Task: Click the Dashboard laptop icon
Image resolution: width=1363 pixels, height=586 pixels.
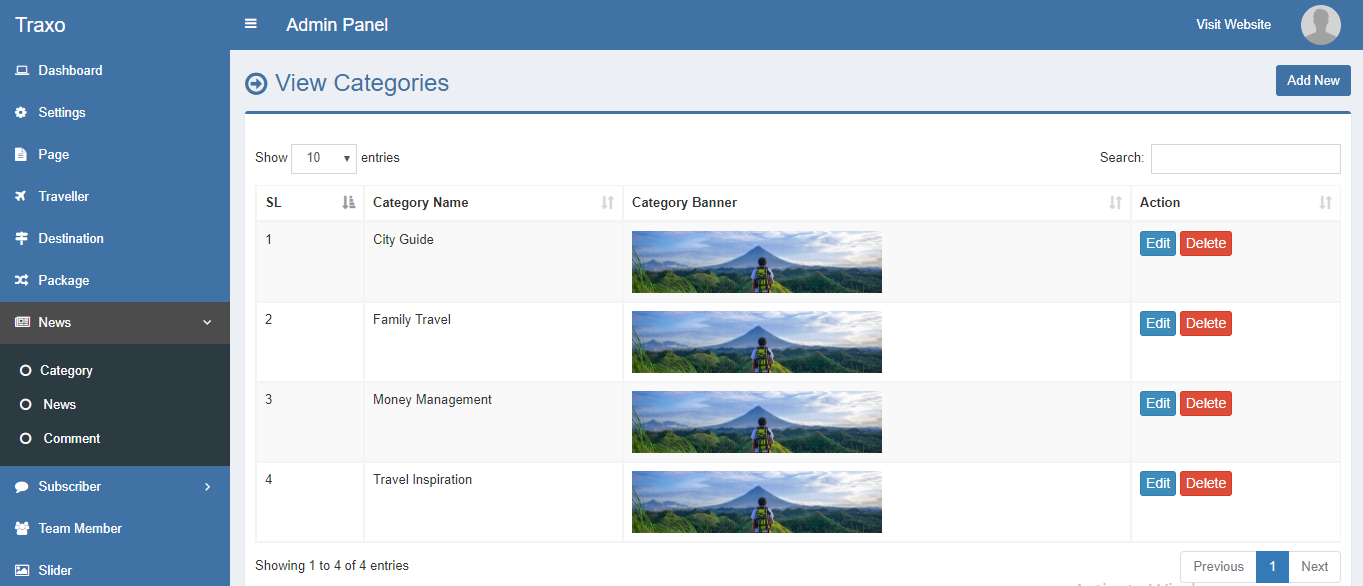Action: click(21, 71)
